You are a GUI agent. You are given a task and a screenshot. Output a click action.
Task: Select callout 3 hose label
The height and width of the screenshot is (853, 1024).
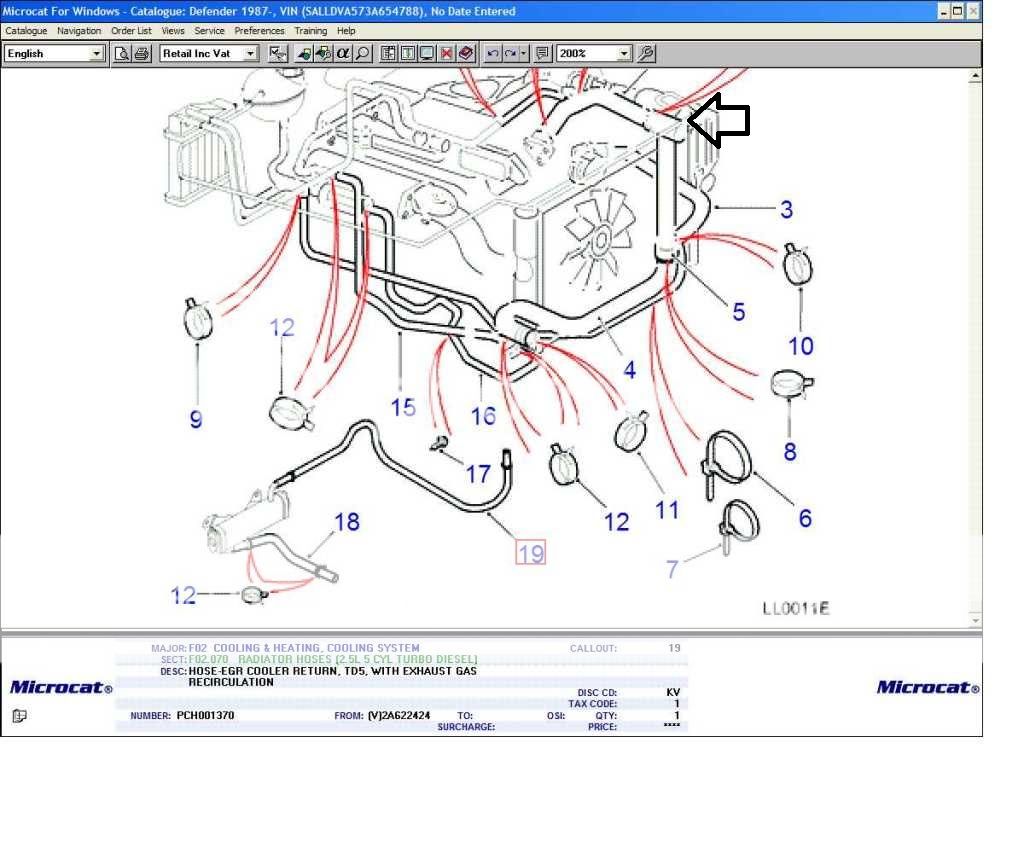[x=786, y=210]
